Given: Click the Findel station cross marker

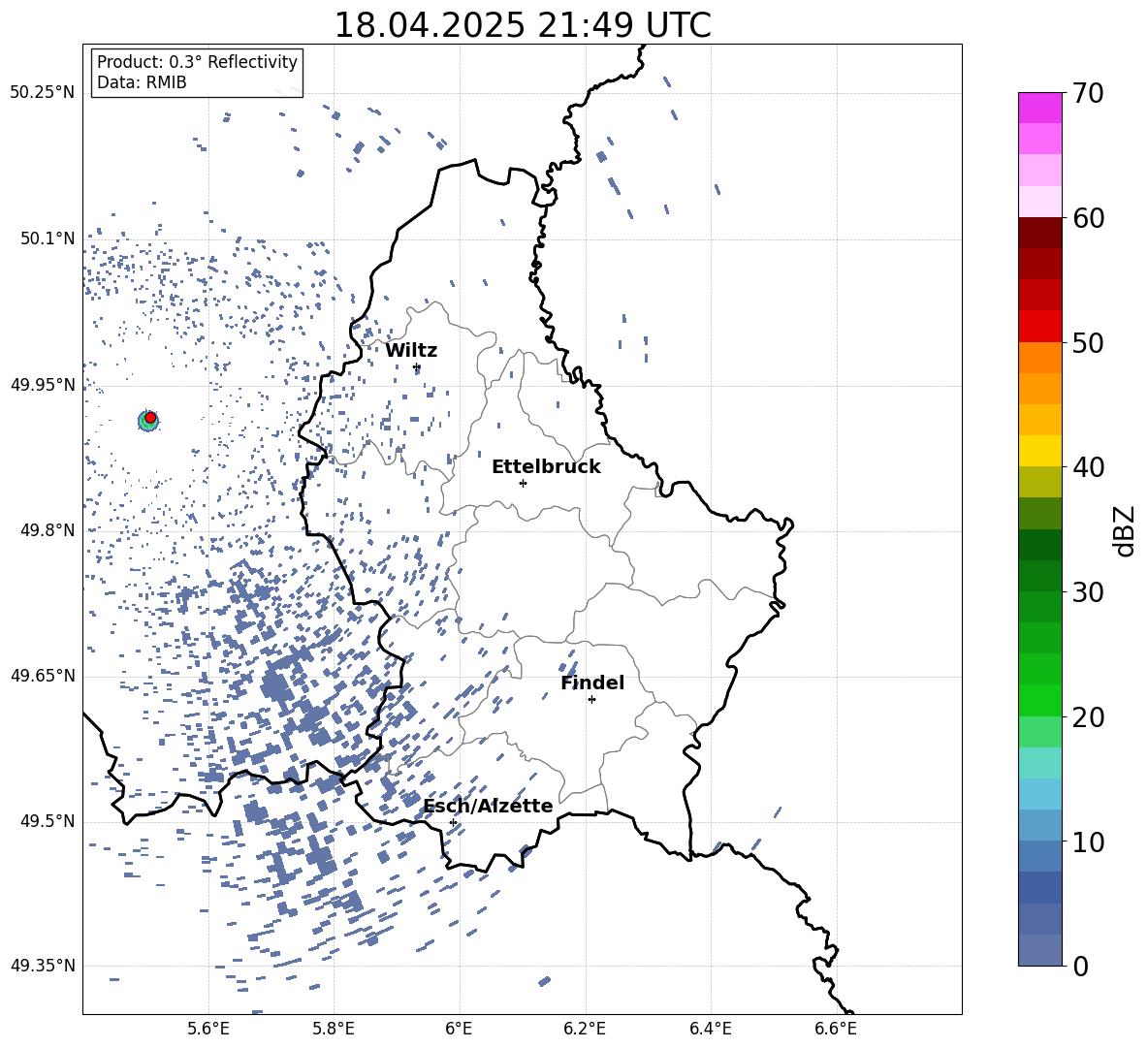Looking at the screenshot, I should (x=591, y=700).
